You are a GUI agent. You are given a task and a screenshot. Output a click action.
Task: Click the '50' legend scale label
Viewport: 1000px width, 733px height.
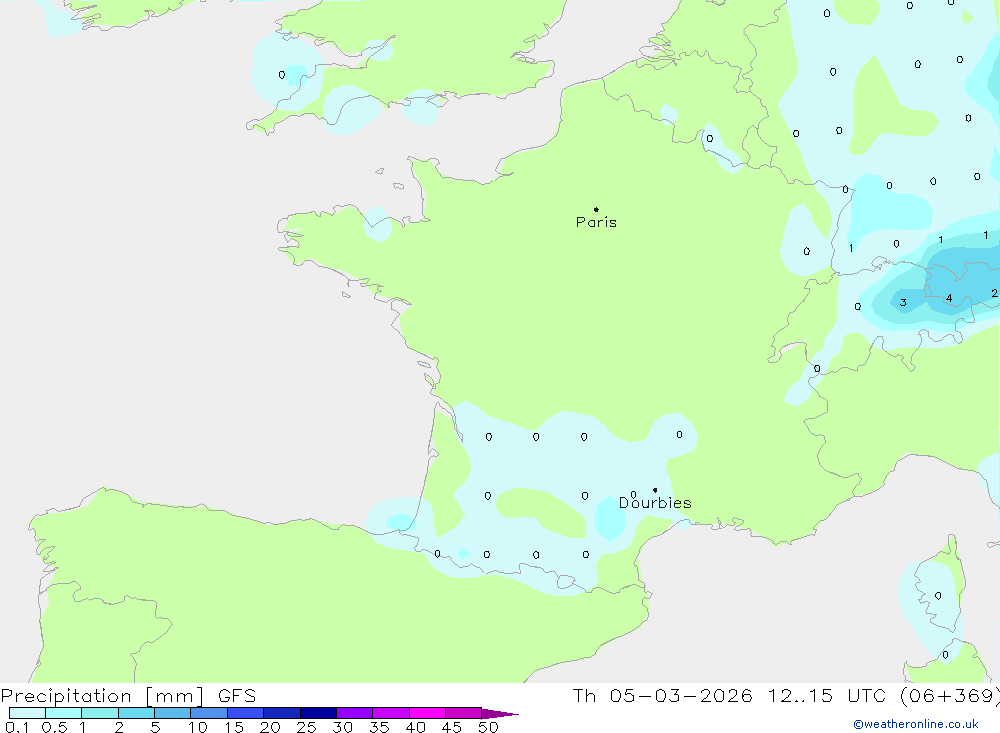(489, 727)
